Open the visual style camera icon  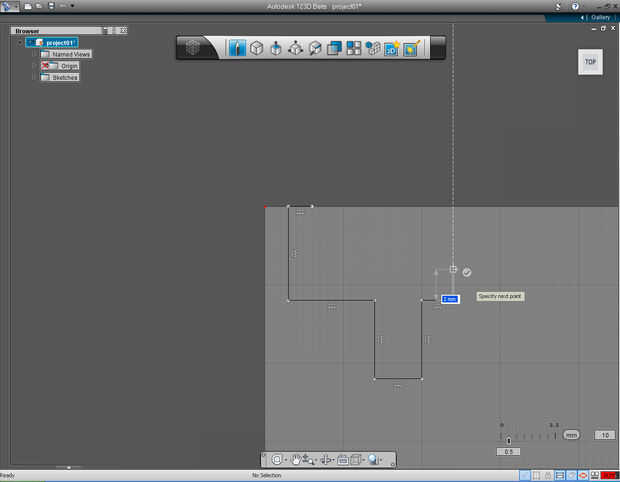click(x=342, y=459)
